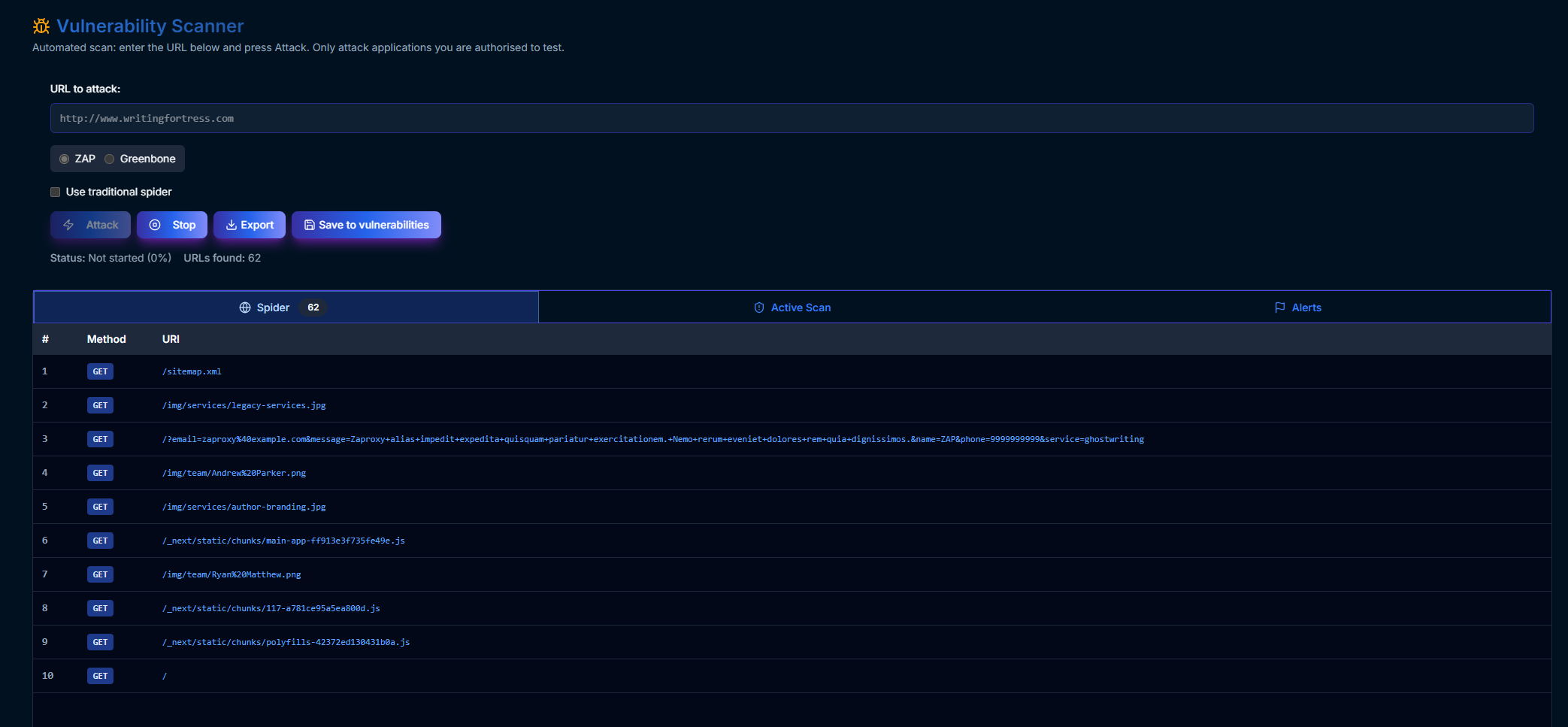This screenshot has height=727, width=1568.
Task: Click the Vulnerability Scanner title
Action: coord(150,26)
